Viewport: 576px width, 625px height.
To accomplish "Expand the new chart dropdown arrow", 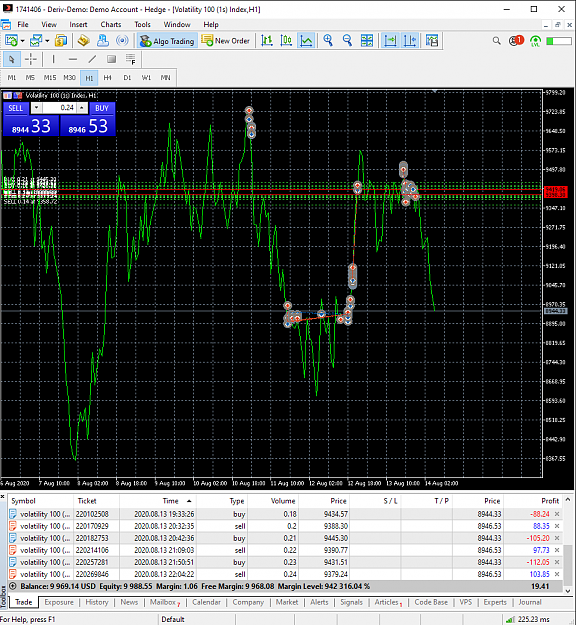I will click(x=22, y=41).
